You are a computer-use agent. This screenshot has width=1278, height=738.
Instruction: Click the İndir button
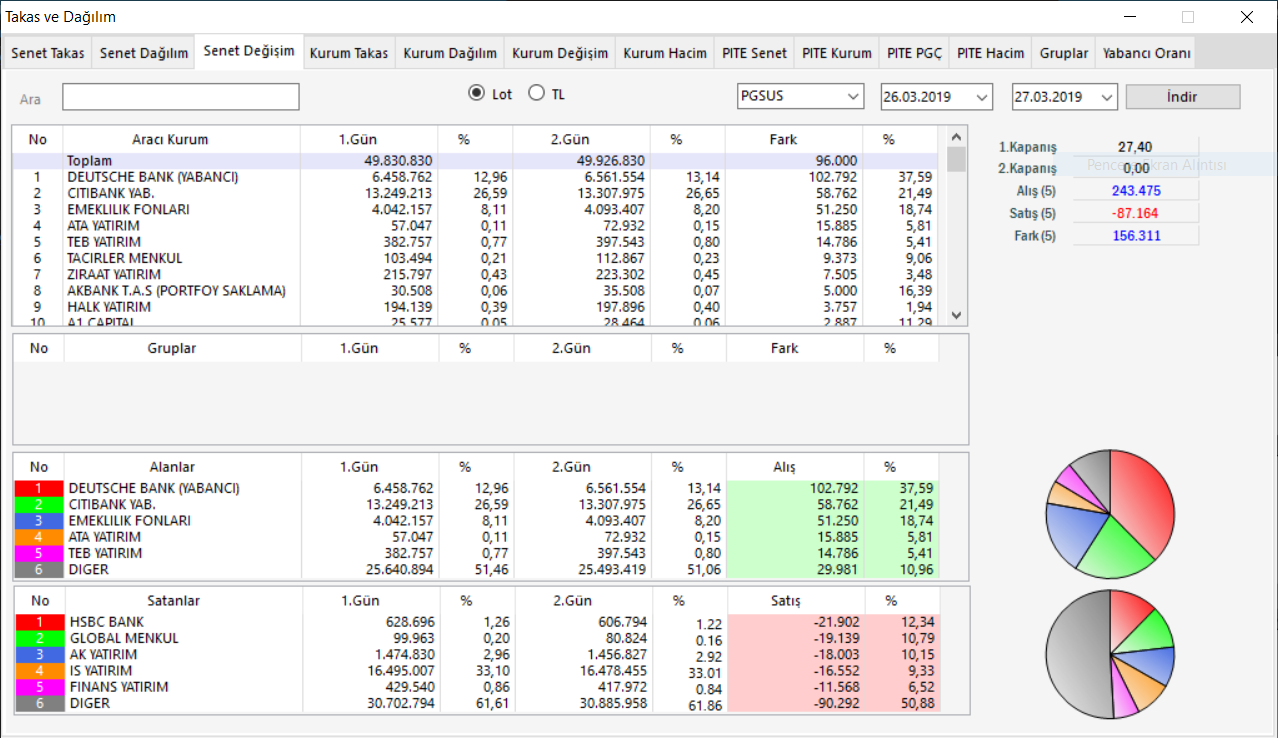tap(1183, 97)
